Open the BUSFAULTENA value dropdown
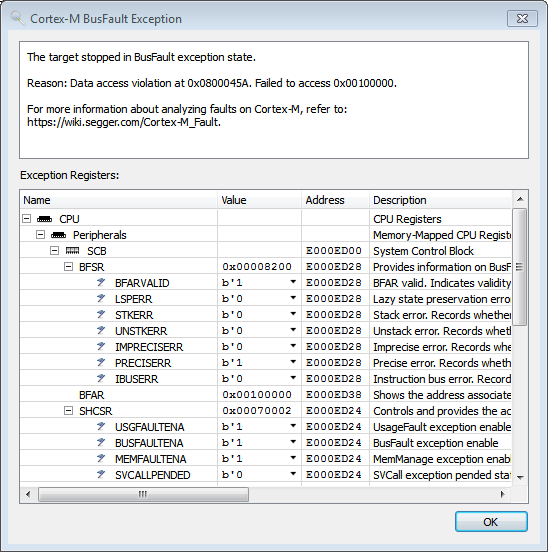Screen dimensions: 548x552 click(x=293, y=442)
